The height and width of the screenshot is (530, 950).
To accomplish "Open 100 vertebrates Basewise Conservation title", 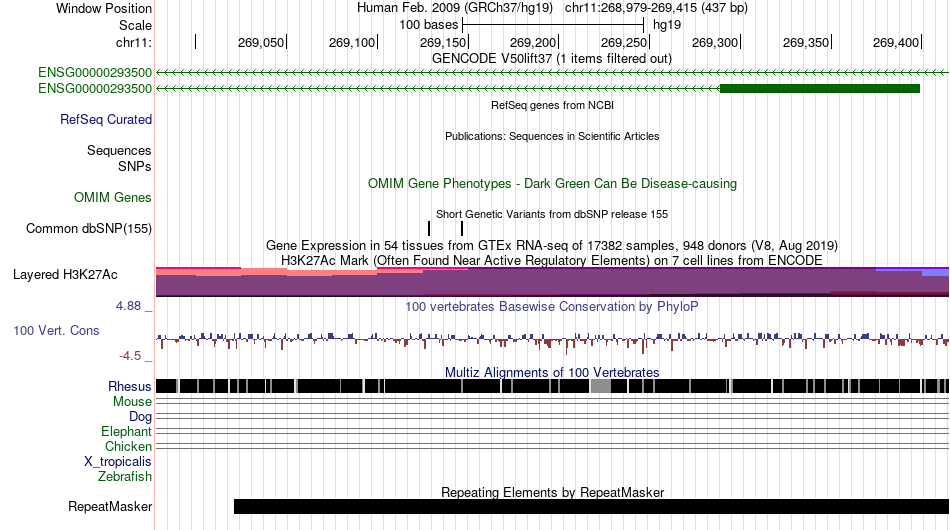I will pos(552,306).
